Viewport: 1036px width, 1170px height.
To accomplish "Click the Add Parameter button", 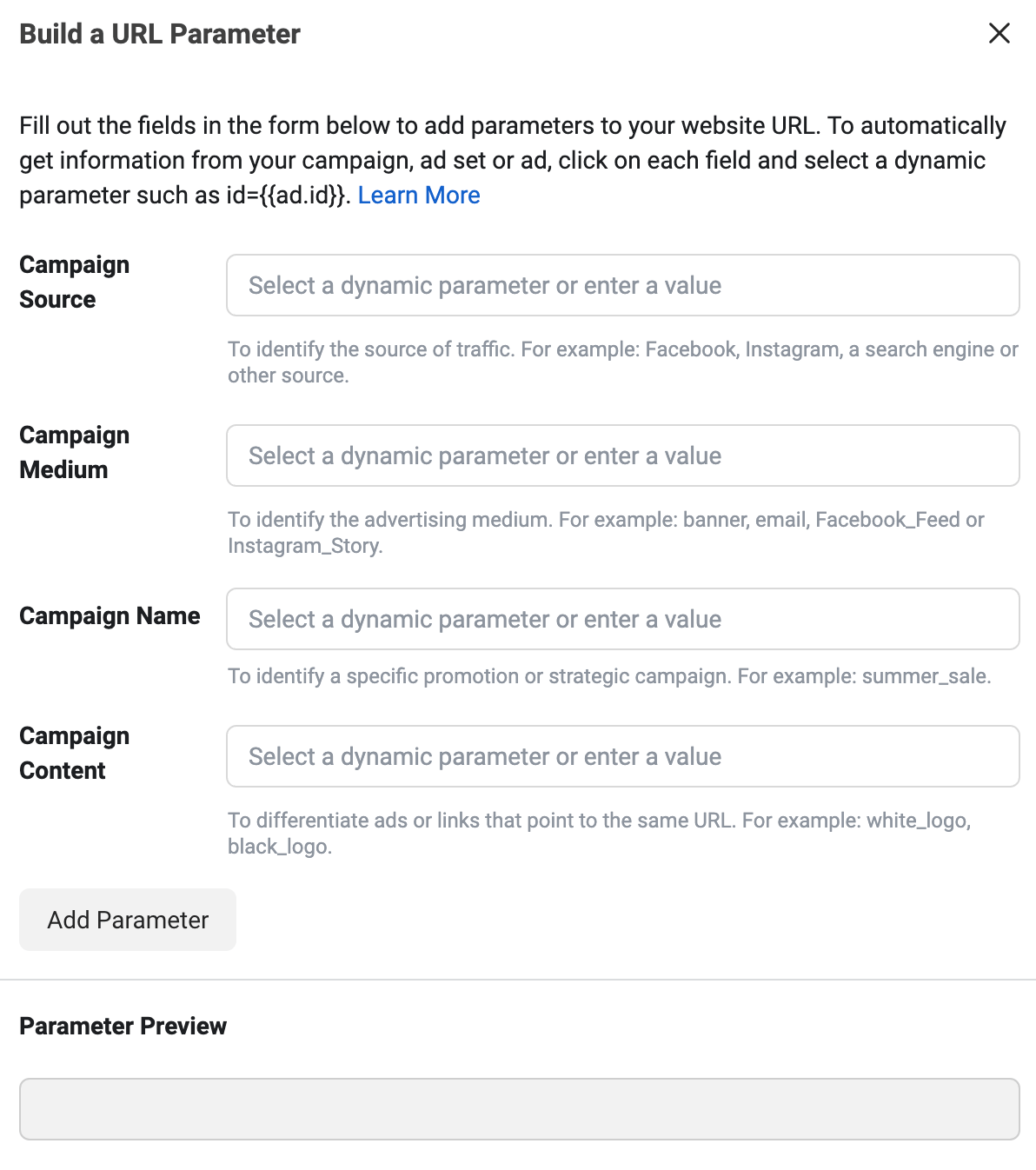I will coord(127,920).
